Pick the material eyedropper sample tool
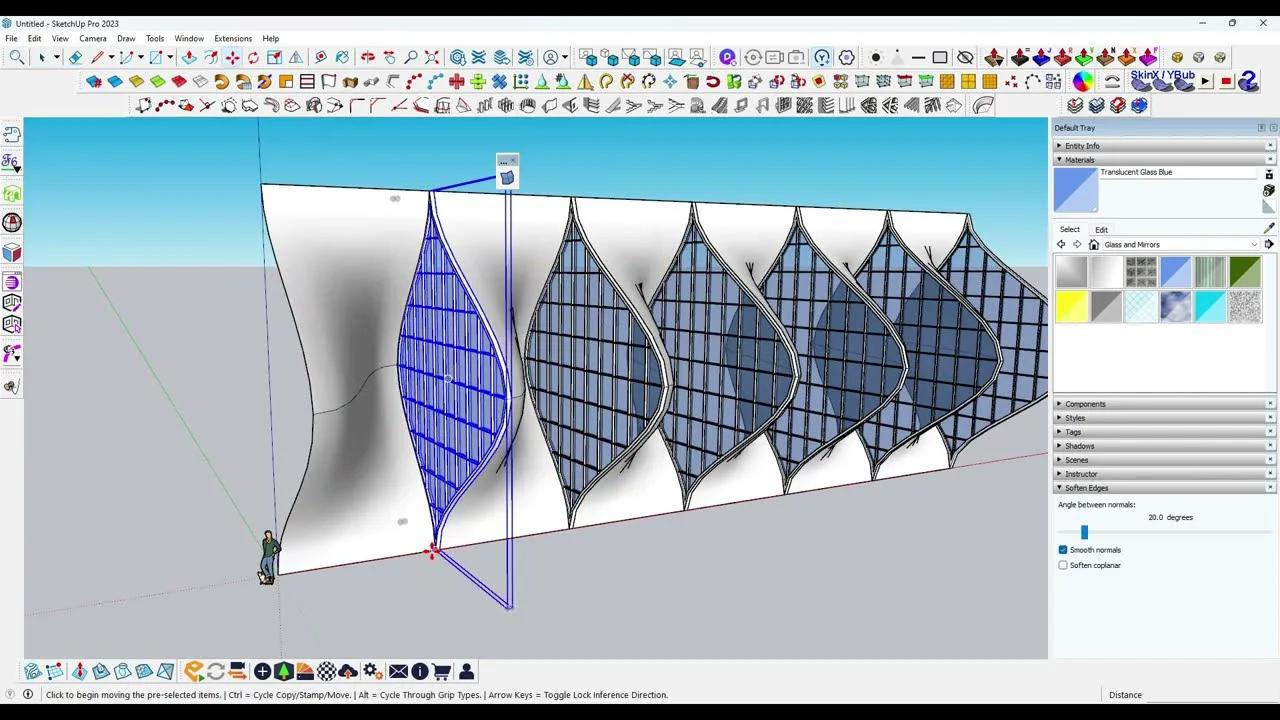The width and height of the screenshot is (1280, 720). (x=1269, y=228)
